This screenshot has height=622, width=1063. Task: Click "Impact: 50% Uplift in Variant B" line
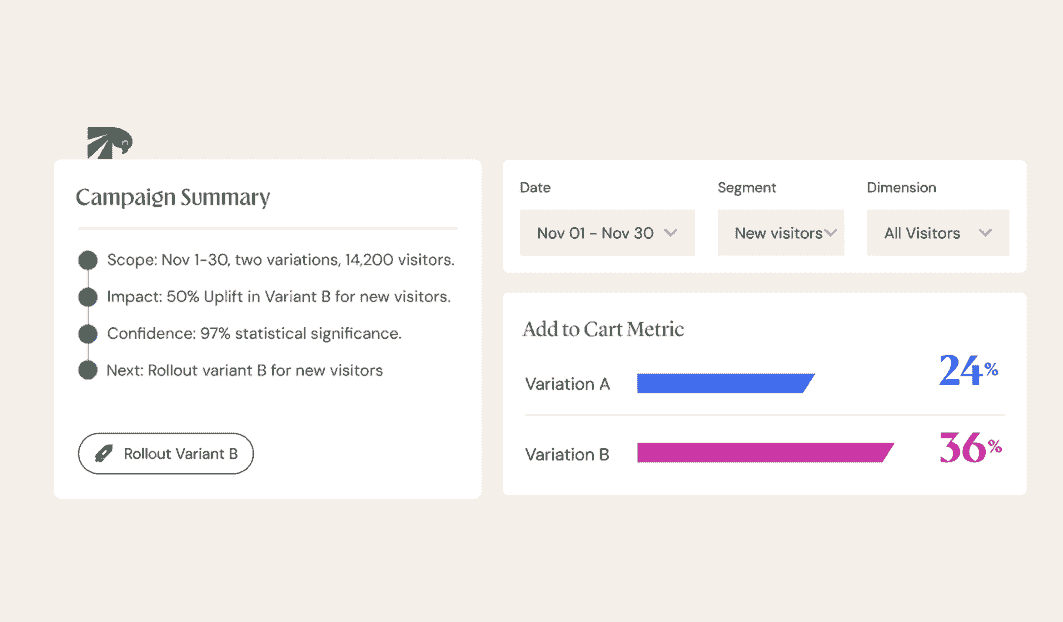279,297
